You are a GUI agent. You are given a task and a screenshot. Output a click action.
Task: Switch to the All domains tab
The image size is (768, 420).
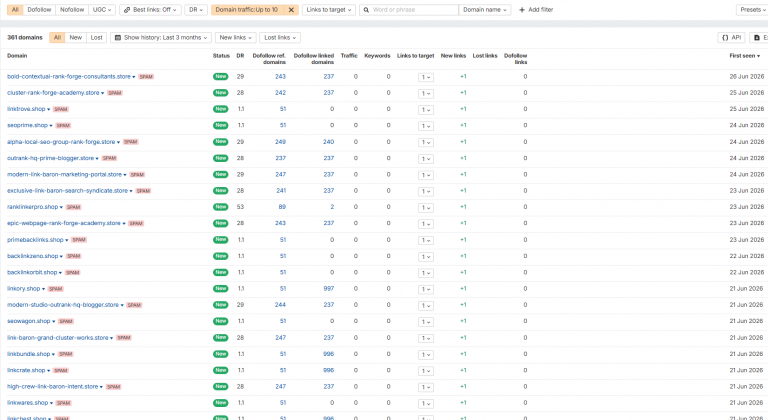[57, 38]
